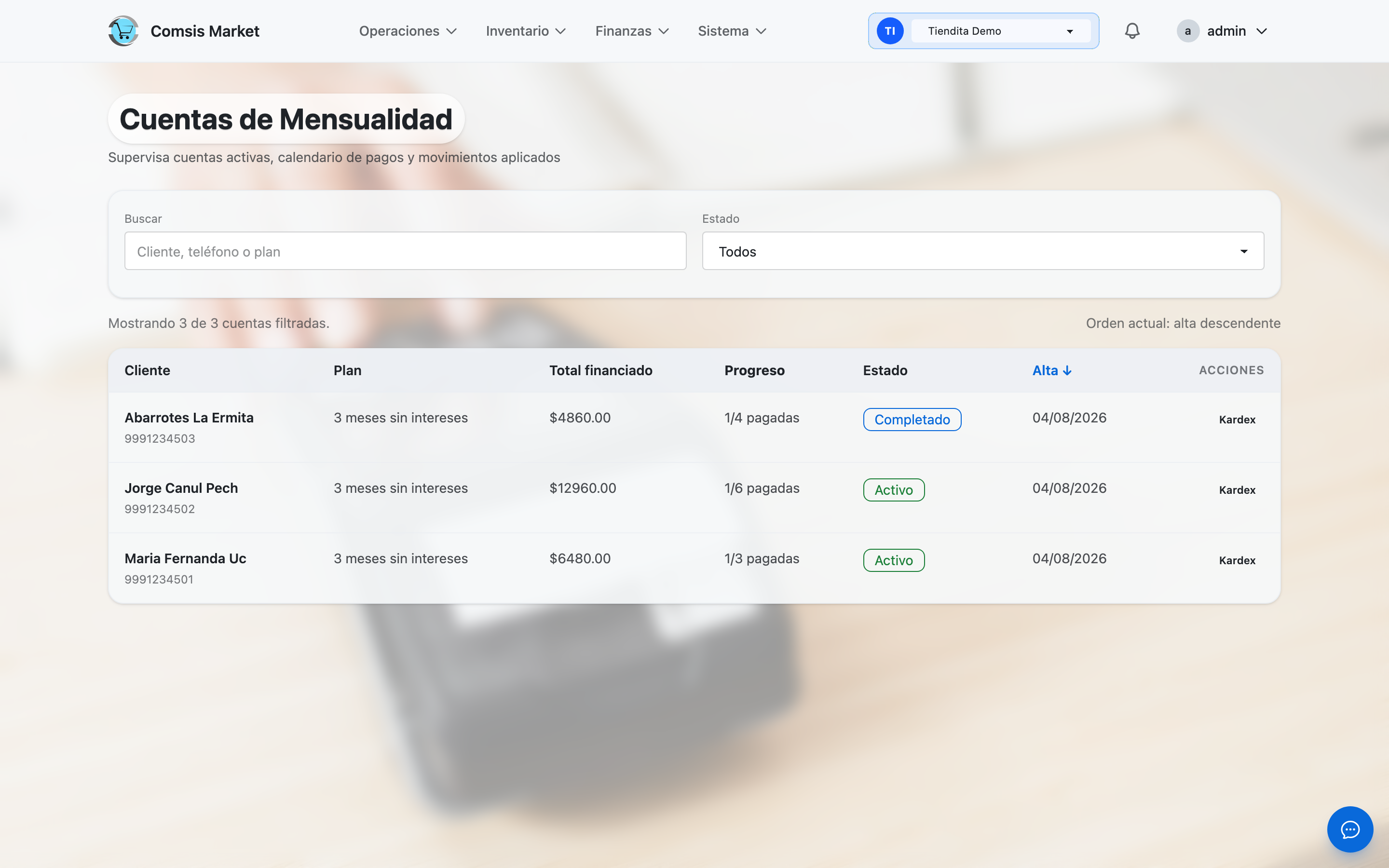Open the Finanzas menu

coord(632,31)
